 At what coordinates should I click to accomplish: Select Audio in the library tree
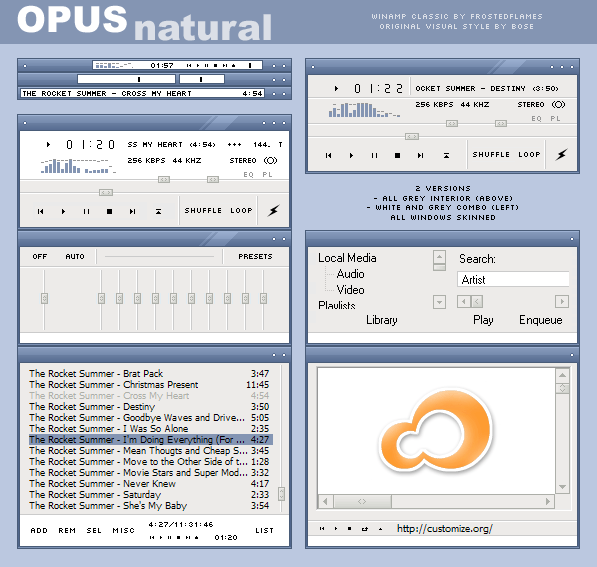click(350, 274)
